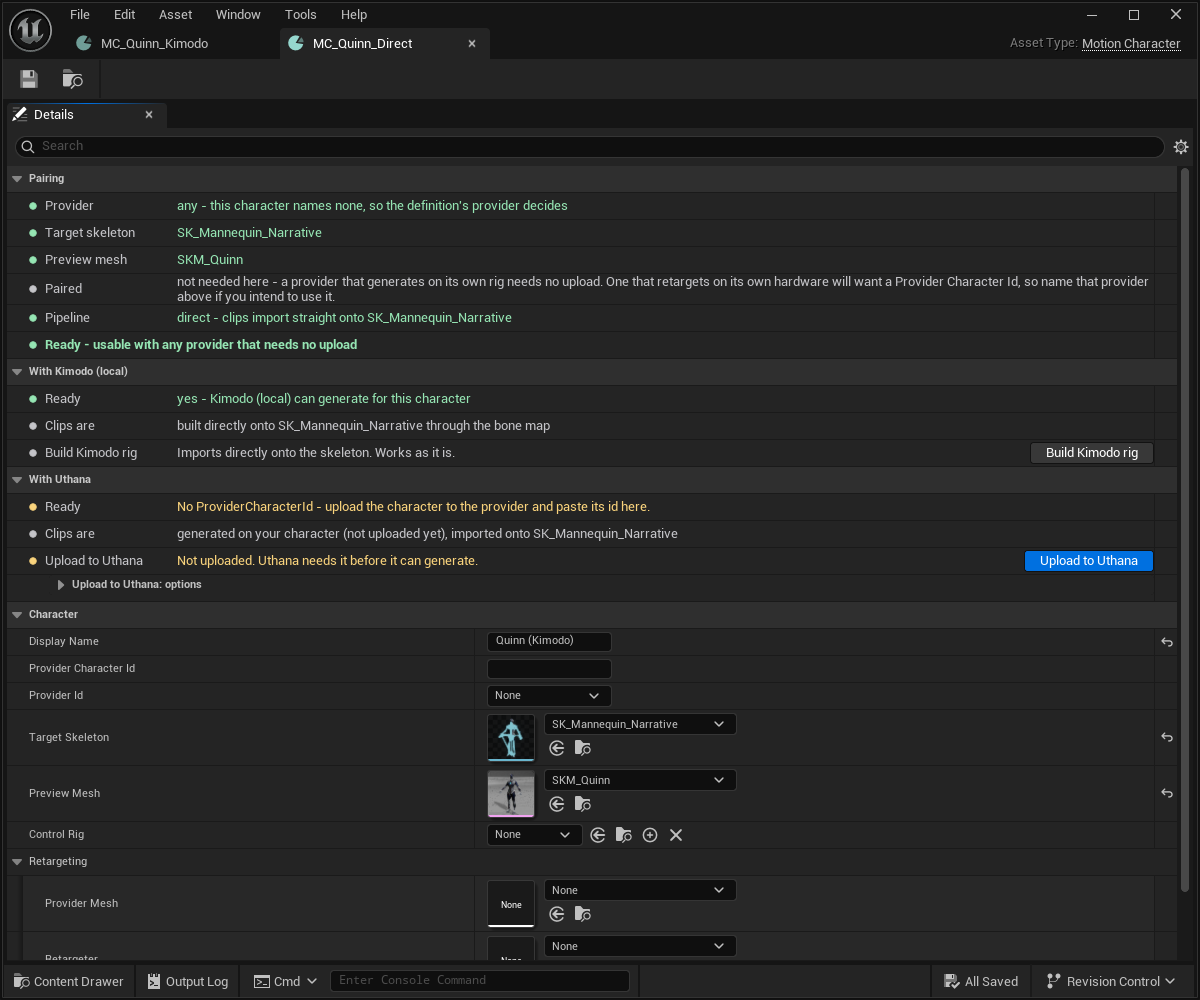Open the Revision Control menu
The height and width of the screenshot is (1000, 1200).
click(1111, 981)
